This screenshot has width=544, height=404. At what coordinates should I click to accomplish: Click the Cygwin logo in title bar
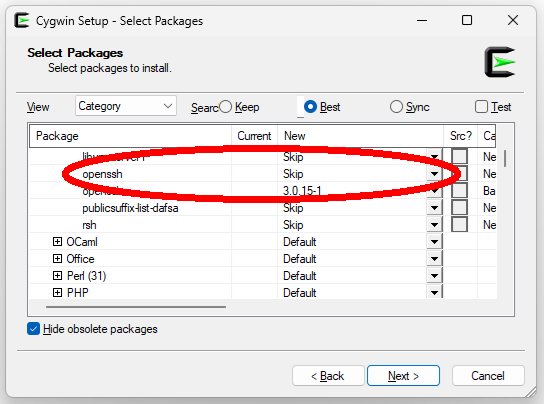tap(22, 20)
